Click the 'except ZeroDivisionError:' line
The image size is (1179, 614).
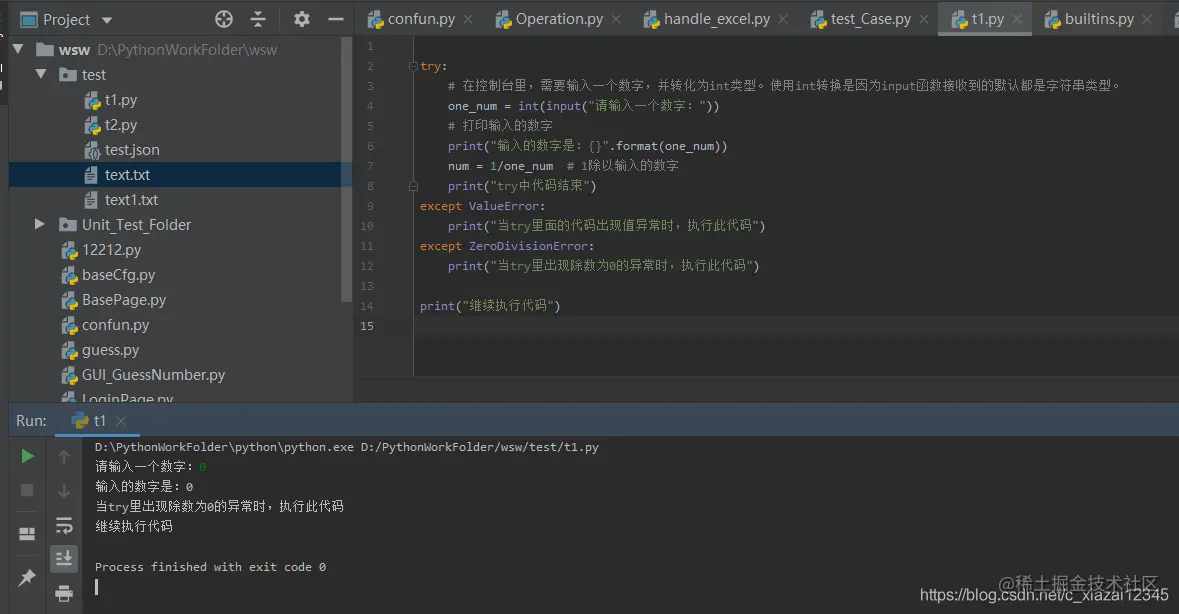[507, 246]
